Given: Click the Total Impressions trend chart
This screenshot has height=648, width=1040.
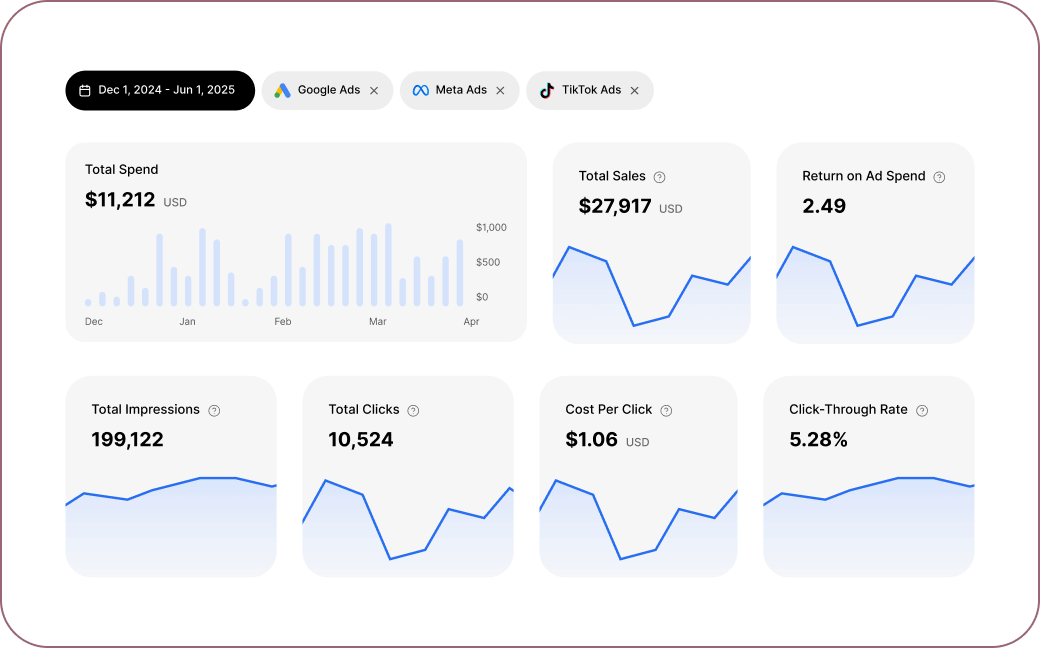Looking at the screenshot, I should point(170,520).
